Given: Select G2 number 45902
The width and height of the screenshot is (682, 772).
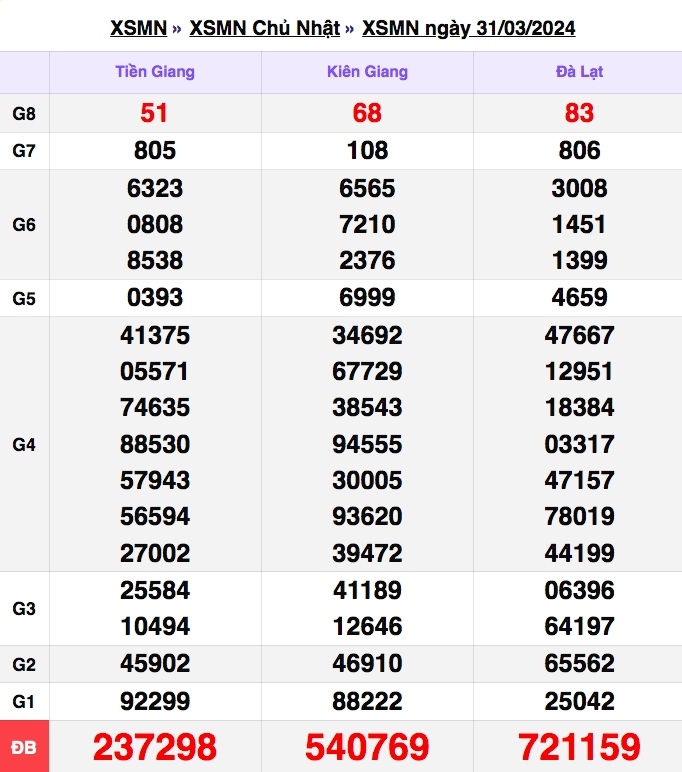Looking at the screenshot, I should (x=155, y=664).
